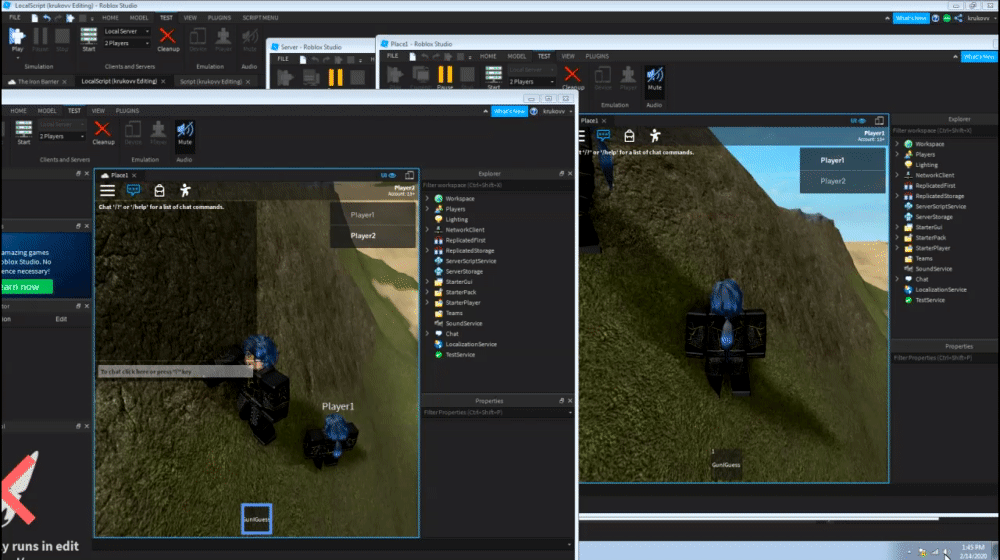Click Start in the LocalScript window's ribbon
This screenshot has width=1000, height=560.
click(89, 40)
